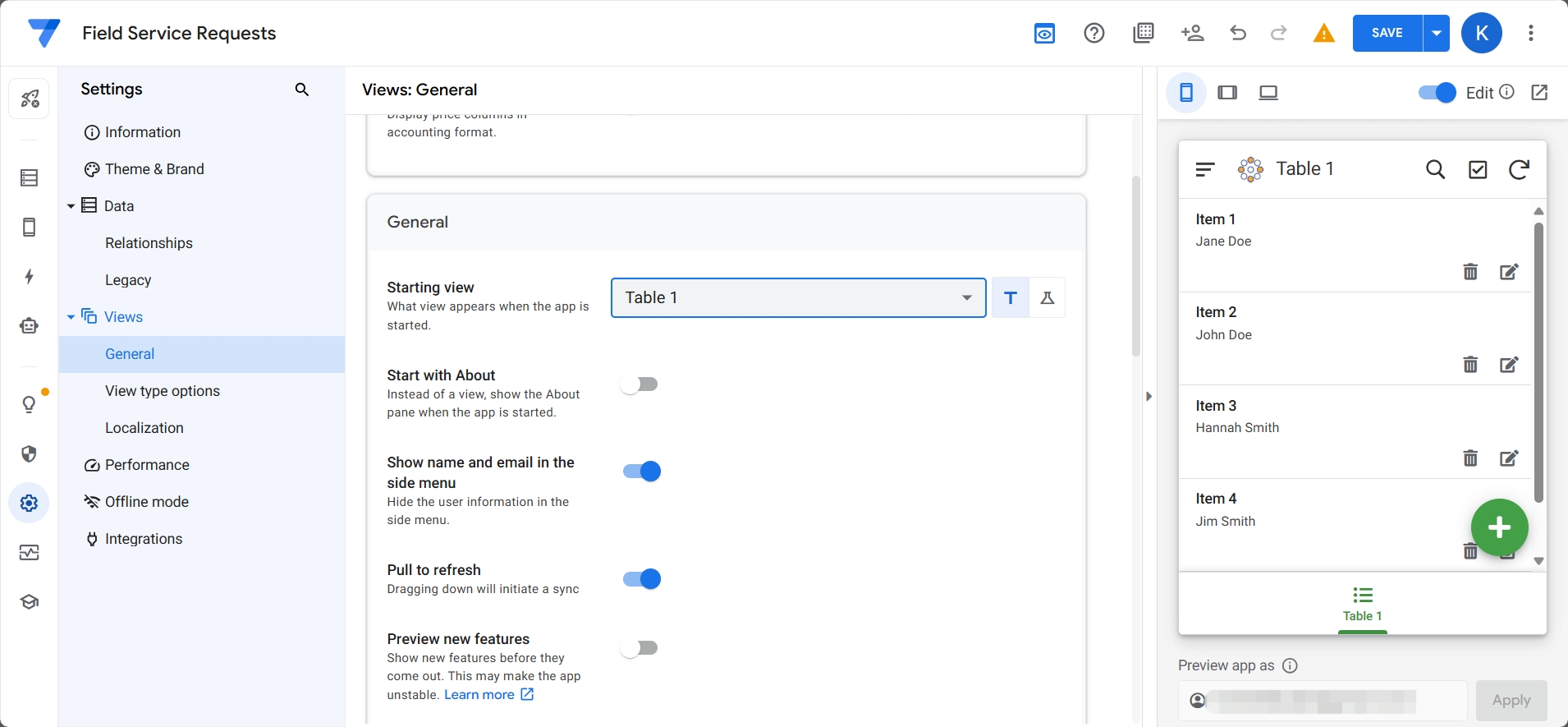1568x727 pixels.
Task: Redo the last change
Action: (1278, 33)
